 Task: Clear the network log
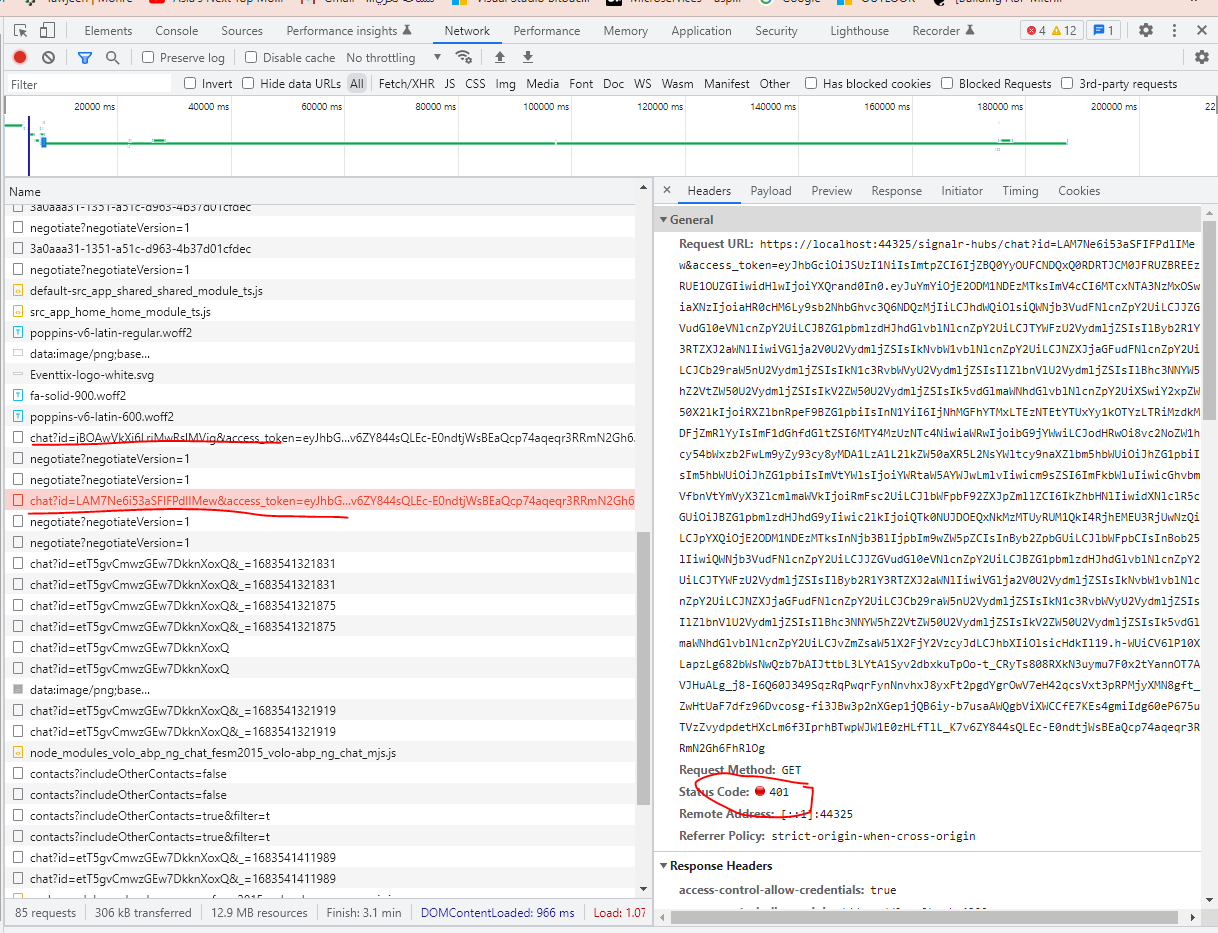[48, 58]
